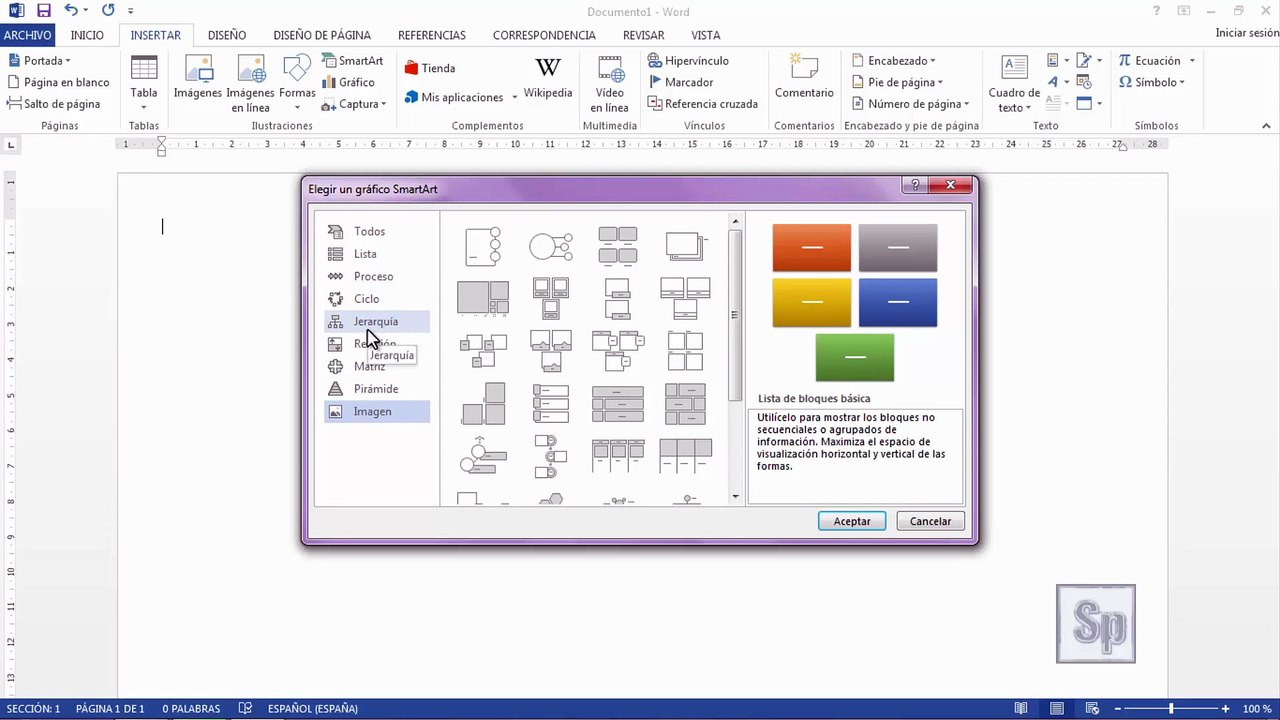Select the Todos category in SmartArt dialog

(x=377, y=232)
